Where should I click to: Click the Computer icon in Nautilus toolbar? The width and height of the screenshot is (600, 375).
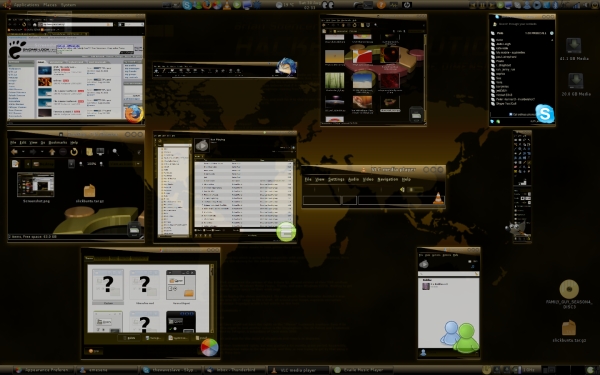pos(101,152)
